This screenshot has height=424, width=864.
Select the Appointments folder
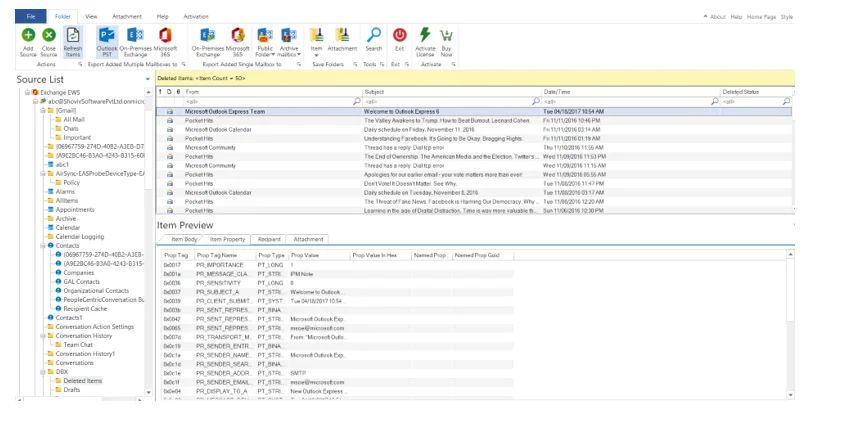(75, 210)
